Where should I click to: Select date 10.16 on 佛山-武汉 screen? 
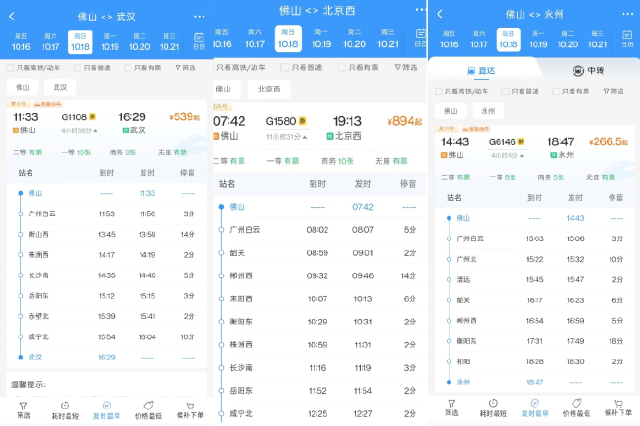(x=21, y=42)
